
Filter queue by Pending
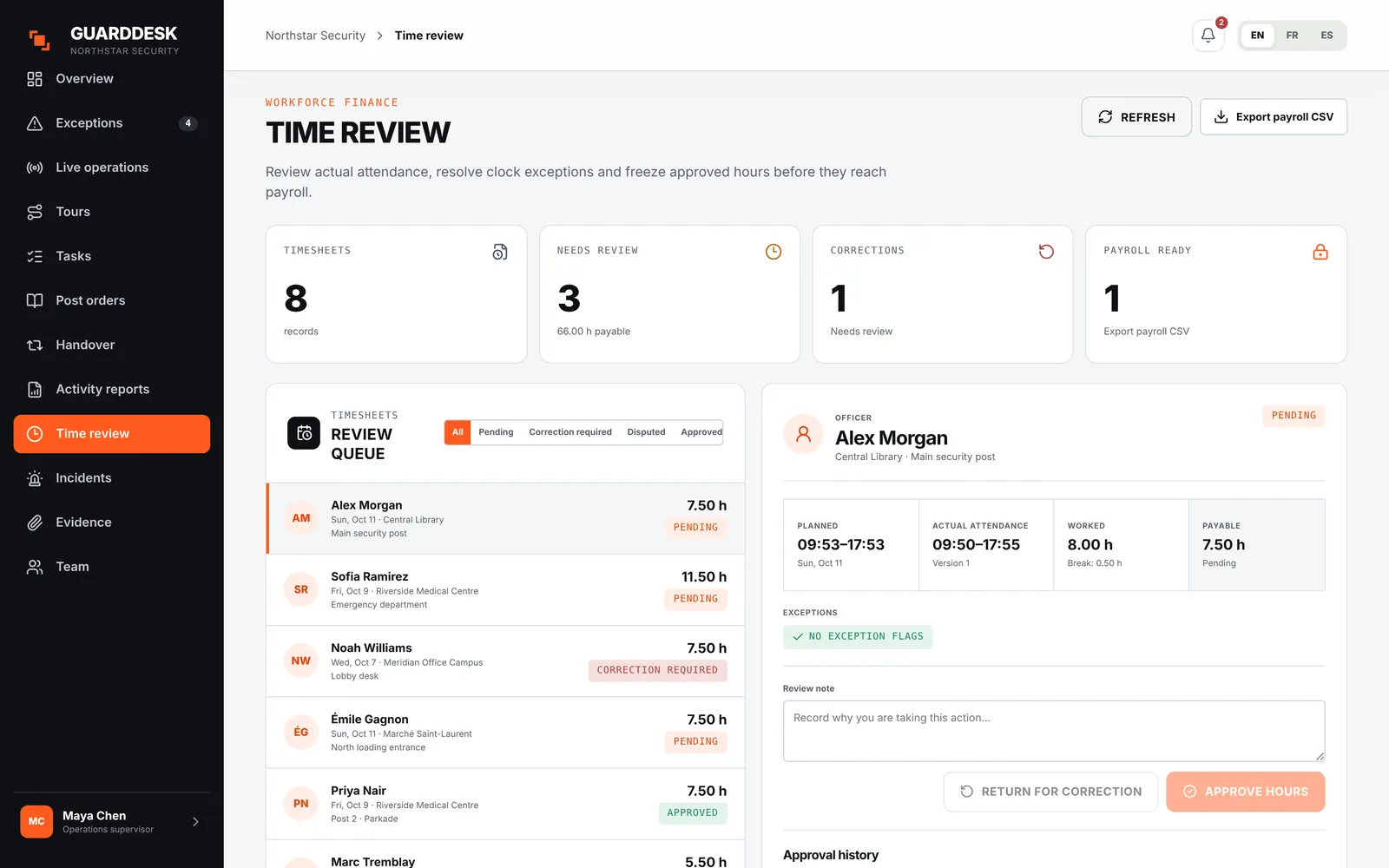[496, 432]
